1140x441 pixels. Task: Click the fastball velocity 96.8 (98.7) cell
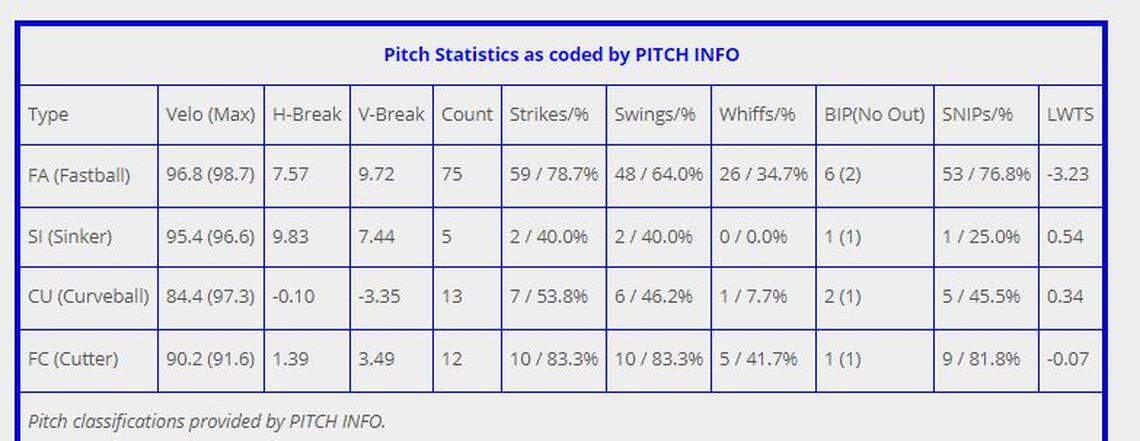[210, 175]
